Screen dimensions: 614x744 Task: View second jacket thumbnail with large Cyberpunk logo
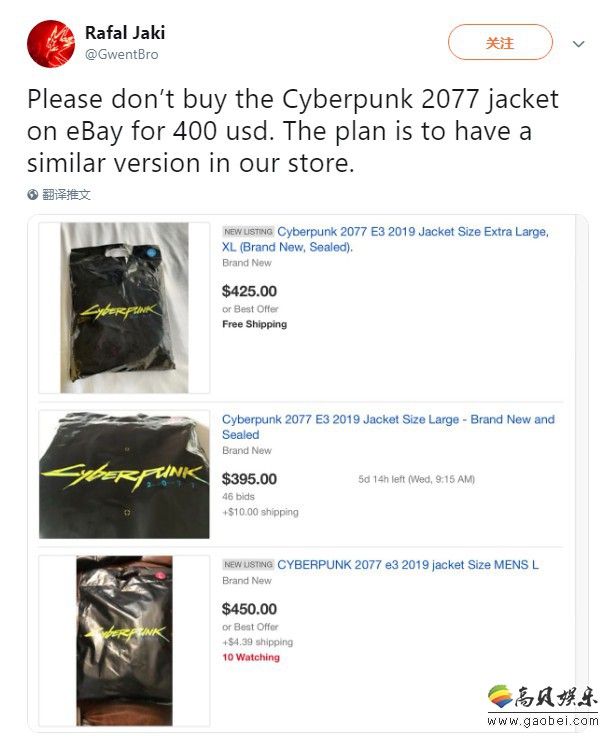pyautogui.click(x=124, y=475)
